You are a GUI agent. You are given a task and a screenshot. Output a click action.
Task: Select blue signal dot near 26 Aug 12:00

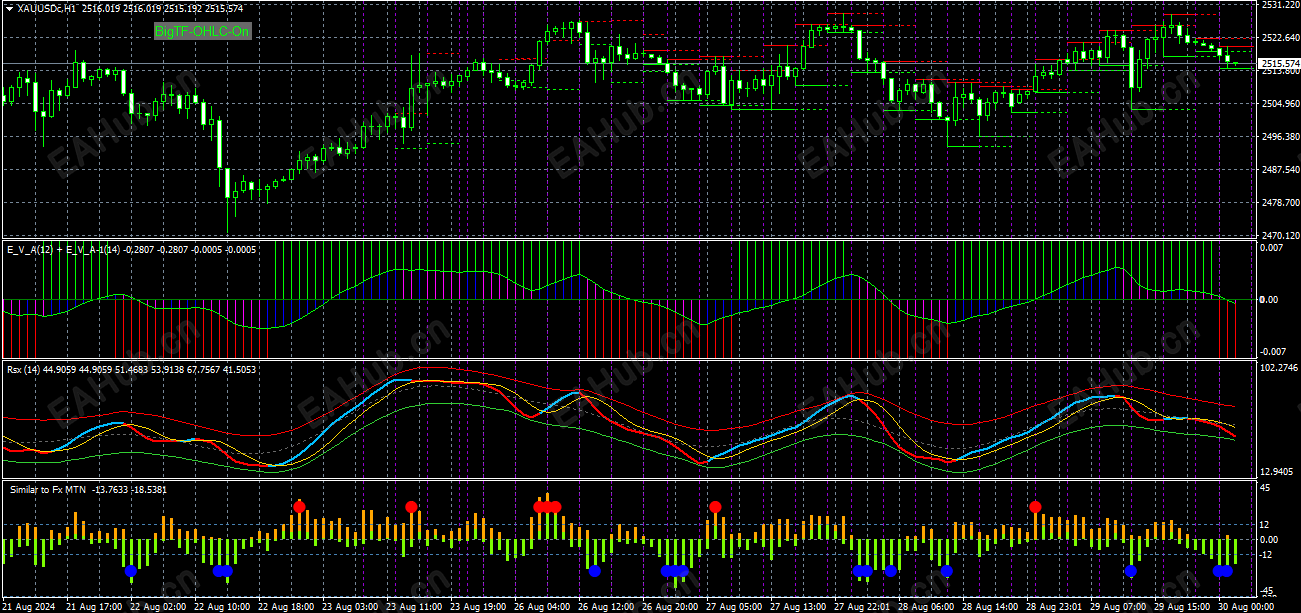595,571
